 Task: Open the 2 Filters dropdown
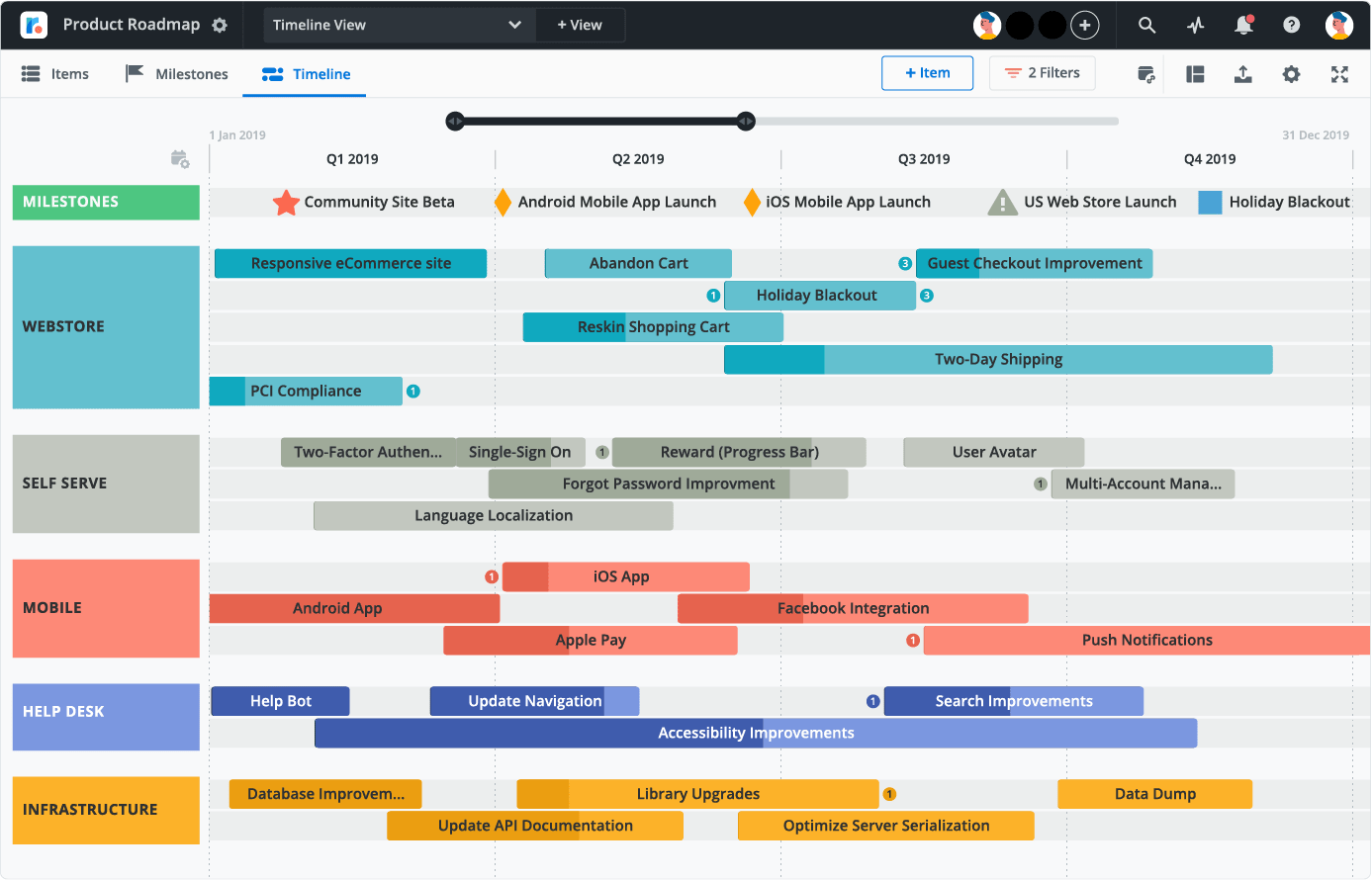[1042, 73]
